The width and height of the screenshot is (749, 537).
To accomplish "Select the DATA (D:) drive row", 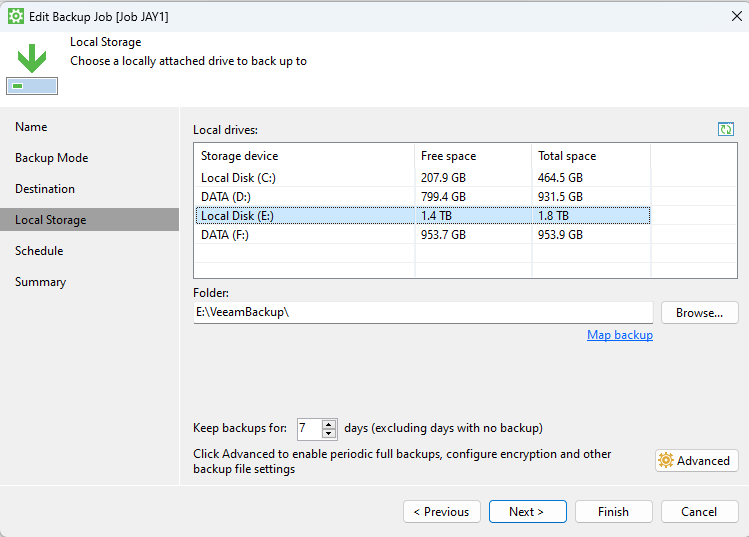I will coord(422,197).
